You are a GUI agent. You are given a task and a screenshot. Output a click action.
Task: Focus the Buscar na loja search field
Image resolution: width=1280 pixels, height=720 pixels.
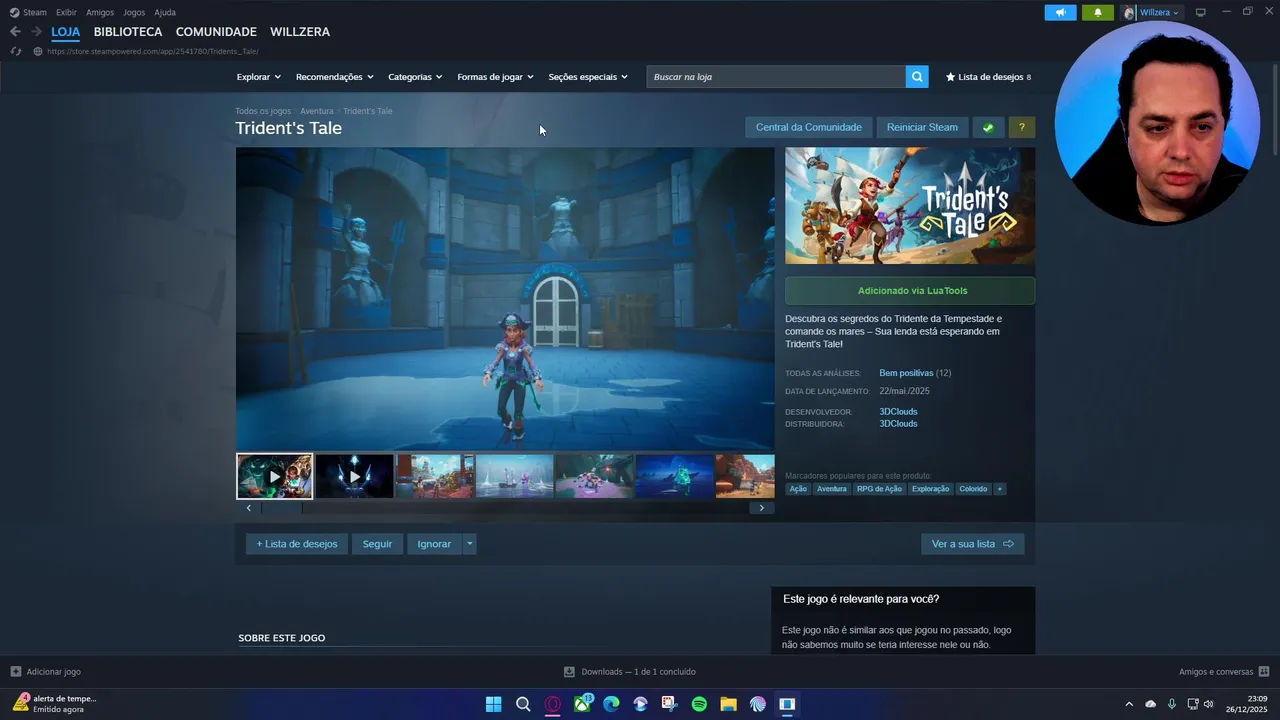[x=776, y=76]
